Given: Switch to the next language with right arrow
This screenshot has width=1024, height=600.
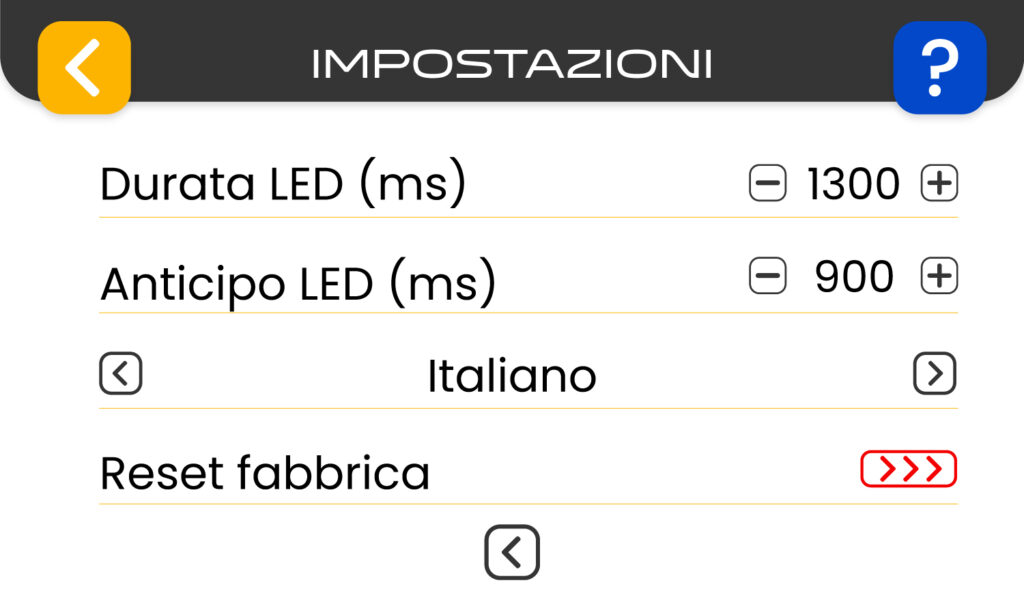Looking at the screenshot, I should pyautogui.click(x=935, y=374).
